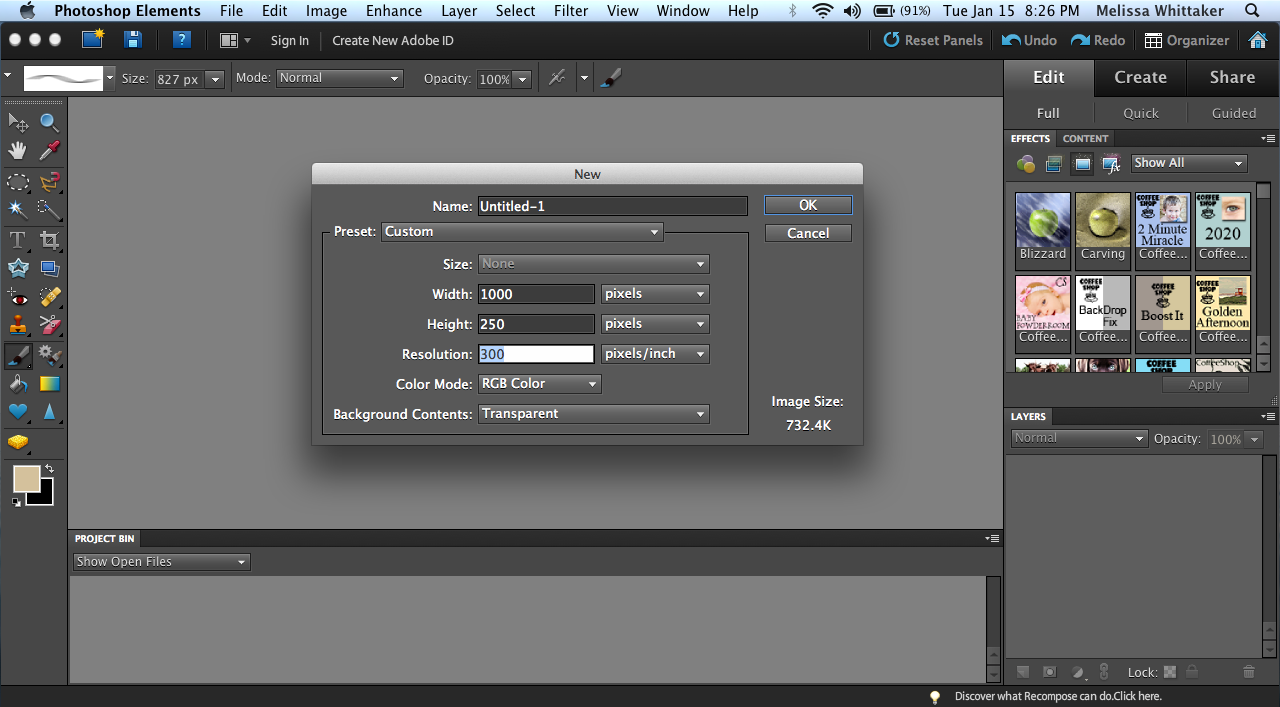1280x707 pixels.
Task: Select the Hand tool
Action: tap(18, 151)
